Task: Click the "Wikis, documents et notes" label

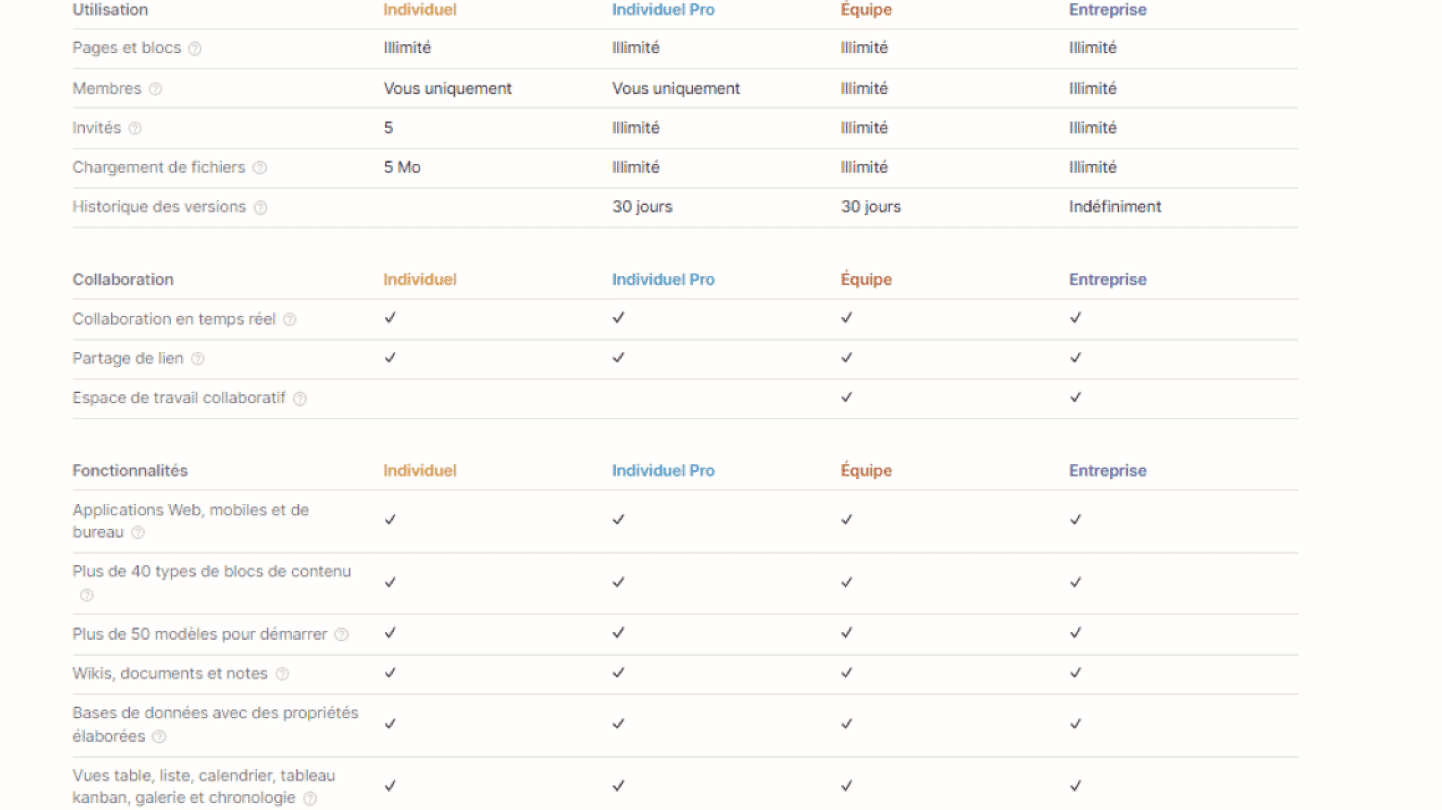Action: tap(170, 674)
